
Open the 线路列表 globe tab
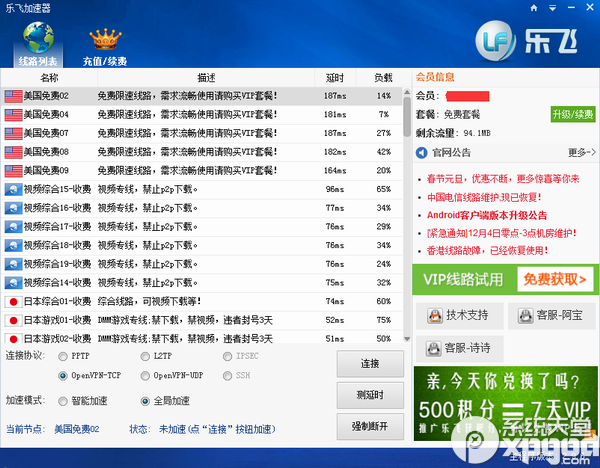point(38,44)
